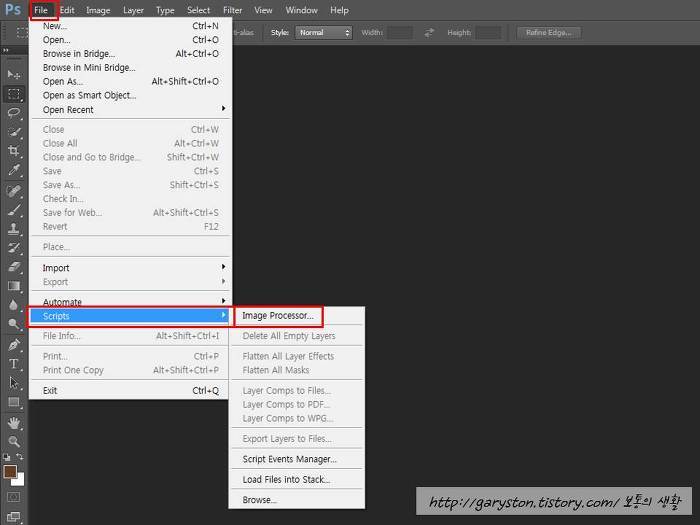700x525 pixels.
Task: Select the Clone Stamp tool
Action: pyautogui.click(x=14, y=229)
